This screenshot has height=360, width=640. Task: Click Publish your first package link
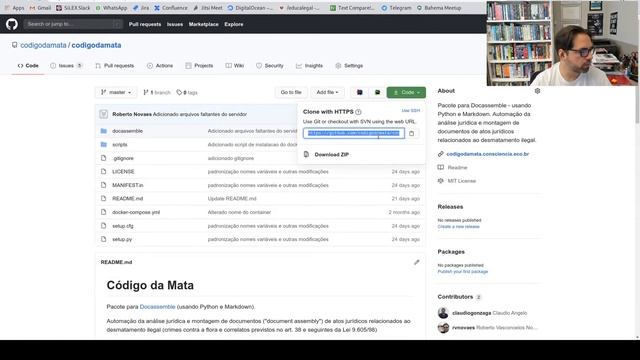coord(462,271)
